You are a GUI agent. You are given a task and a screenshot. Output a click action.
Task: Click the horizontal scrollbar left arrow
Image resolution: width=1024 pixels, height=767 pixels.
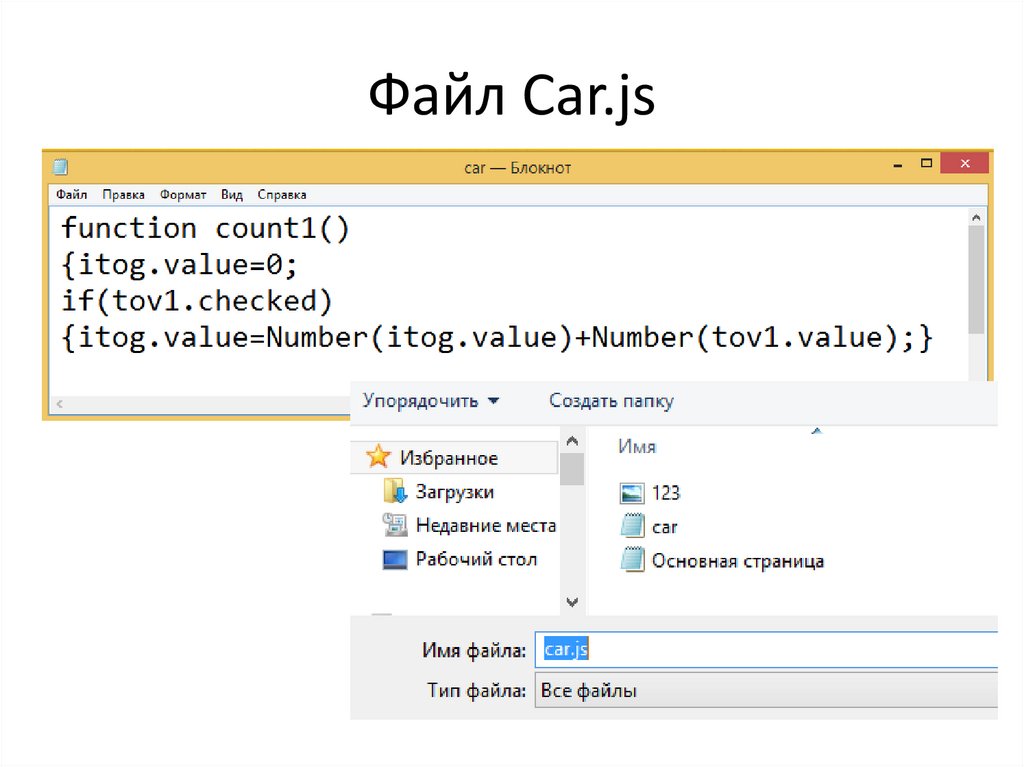[59, 404]
